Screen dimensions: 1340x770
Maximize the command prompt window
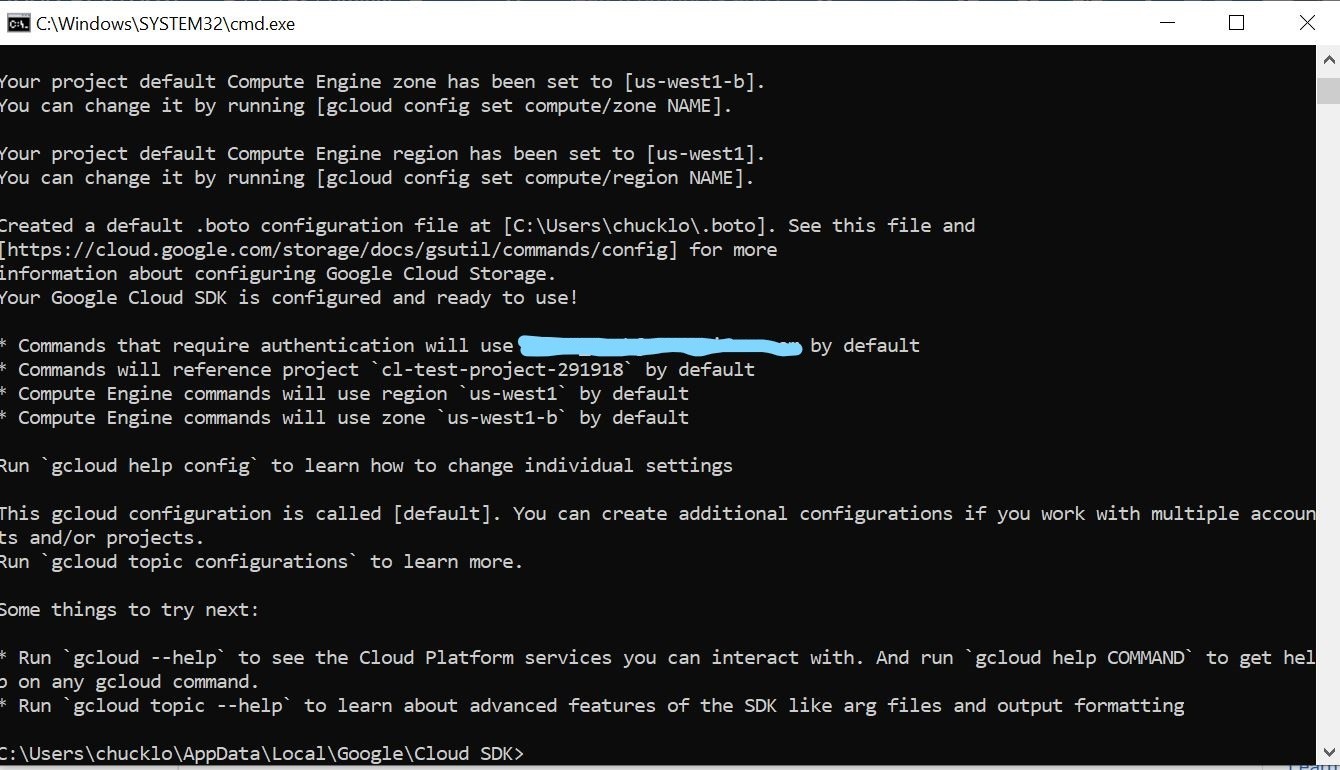click(x=1236, y=23)
